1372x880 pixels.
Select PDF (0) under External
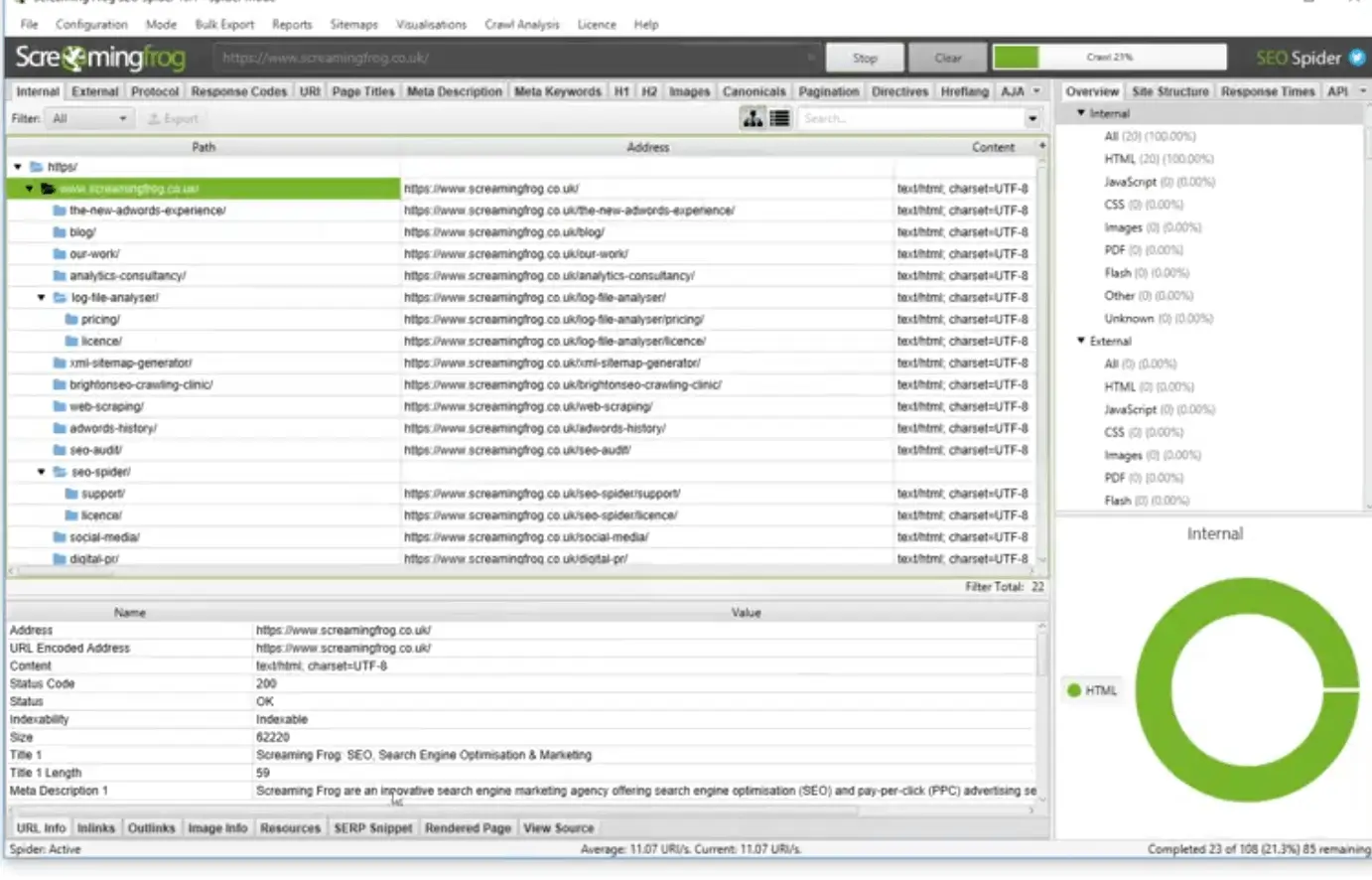pos(1143,478)
